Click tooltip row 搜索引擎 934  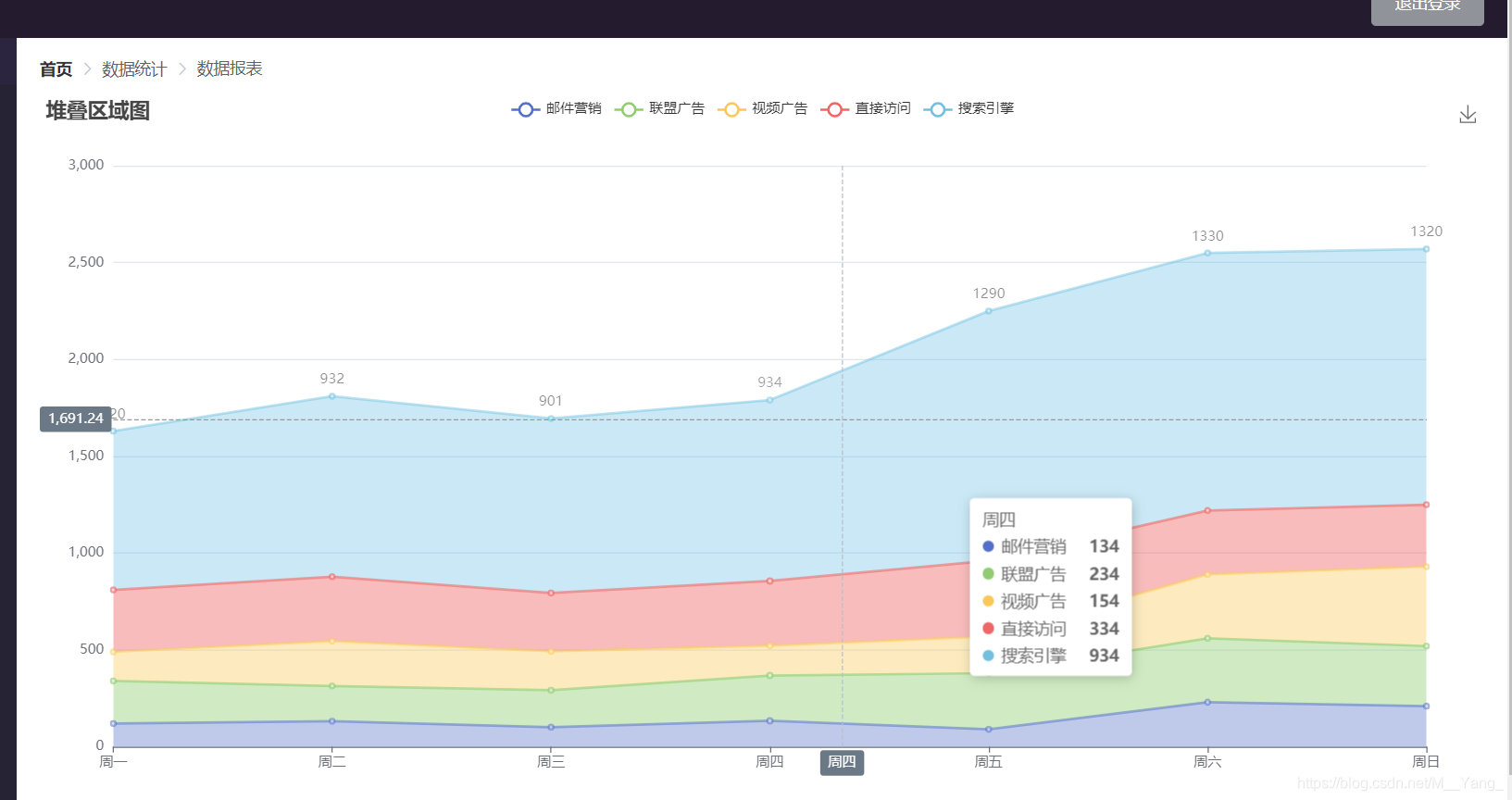(x=1051, y=656)
